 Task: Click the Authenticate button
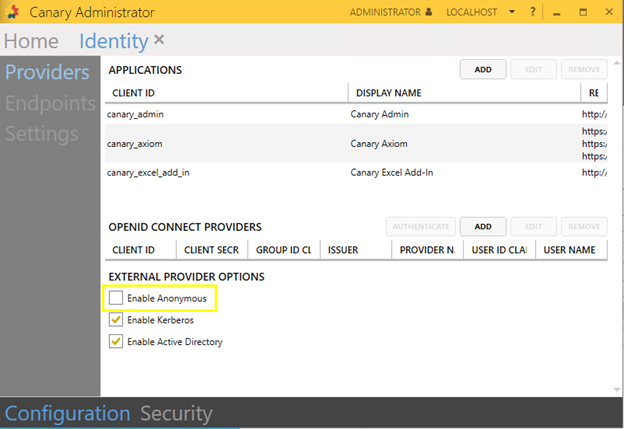pyautogui.click(x=421, y=226)
